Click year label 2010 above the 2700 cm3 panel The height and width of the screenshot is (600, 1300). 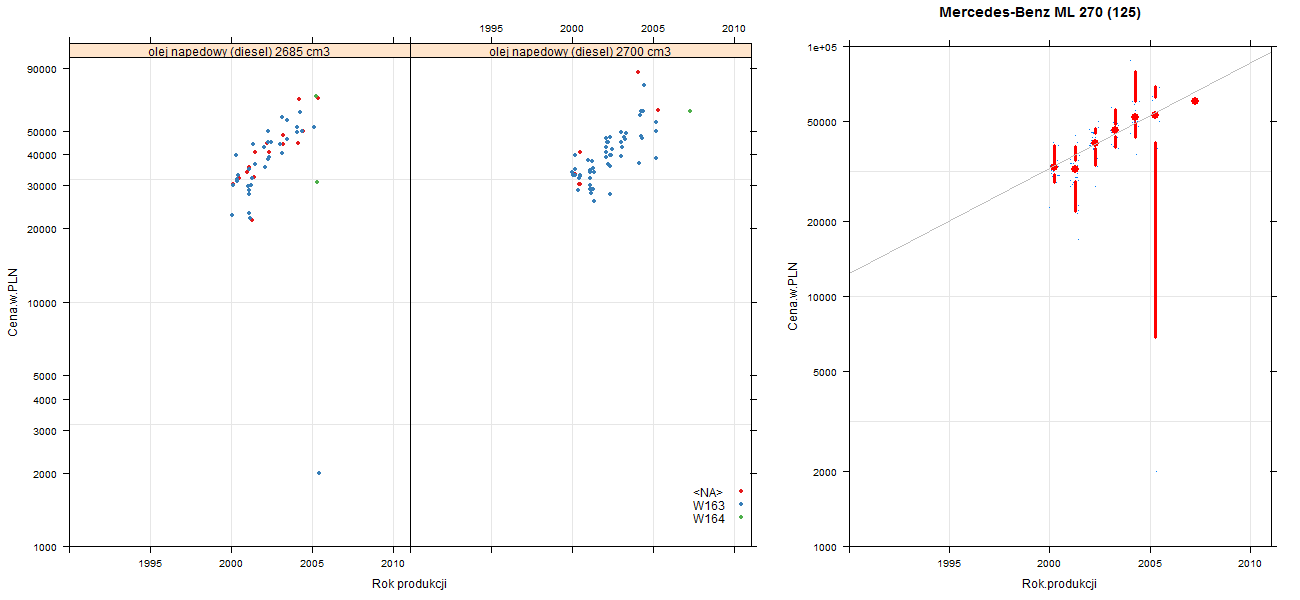click(734, 28)
